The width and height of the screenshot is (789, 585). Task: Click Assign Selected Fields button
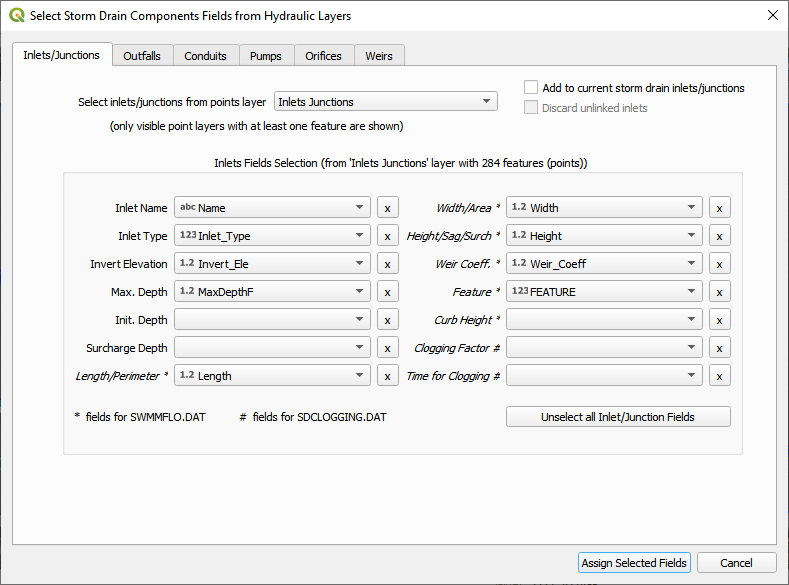point(634,563)
